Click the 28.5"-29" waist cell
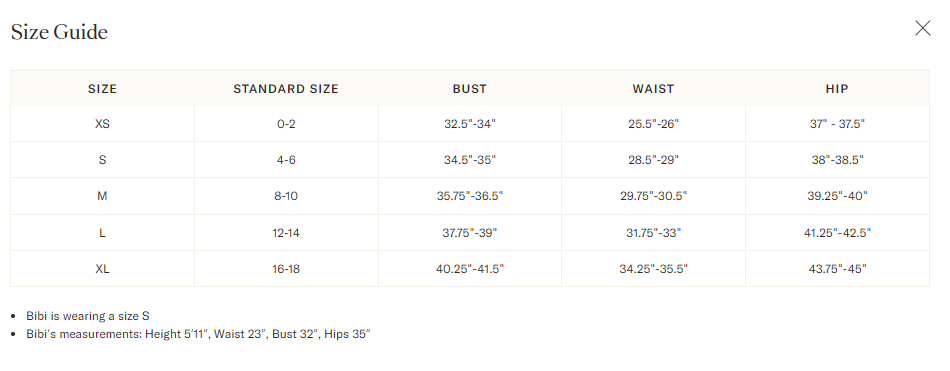The image size is (950, 371). click(653, 160)
